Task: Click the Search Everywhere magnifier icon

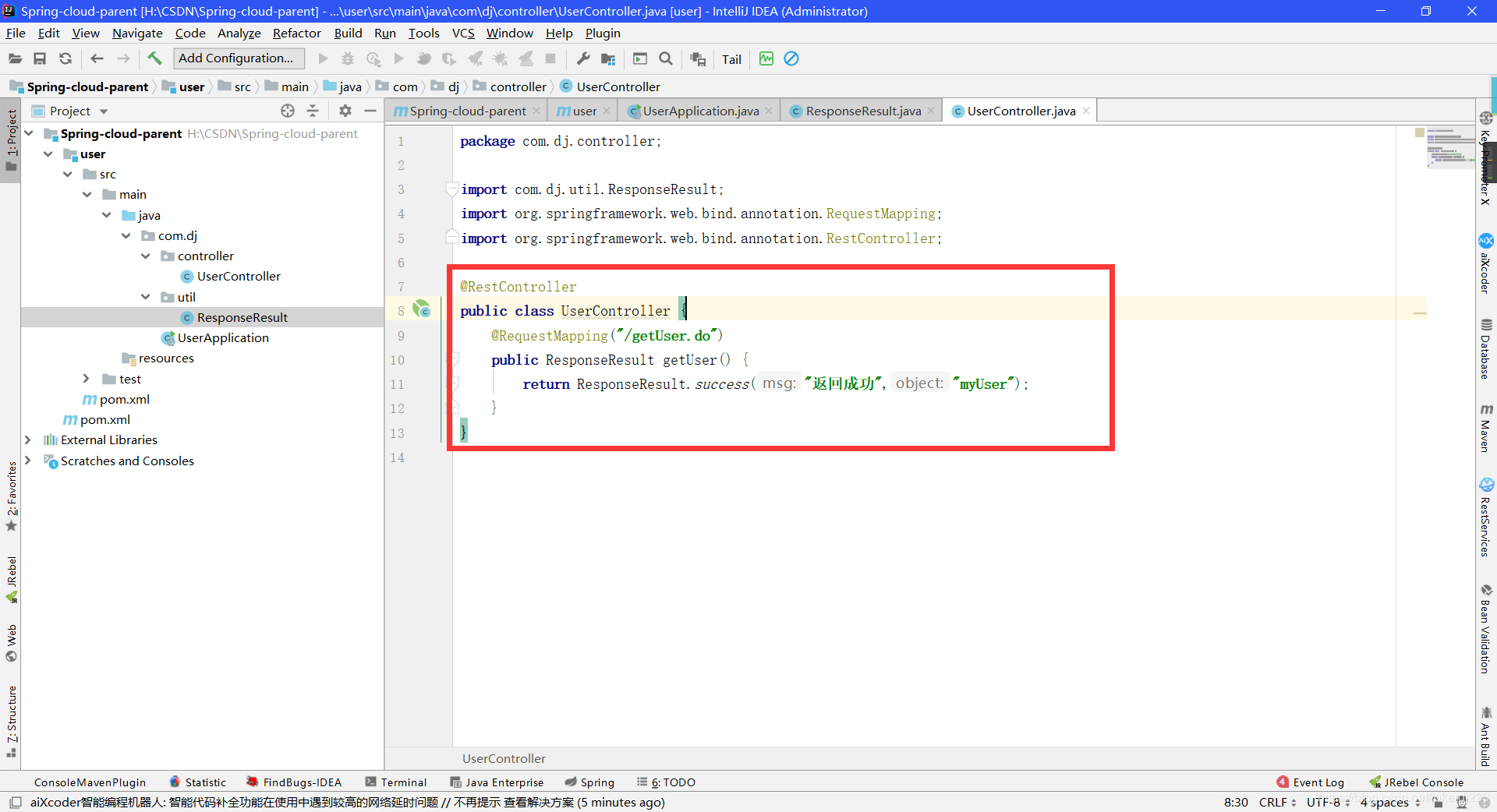Action: click(x=666, y=58)
